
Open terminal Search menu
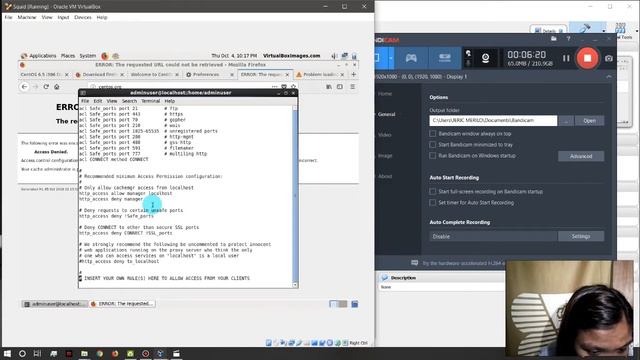click(129, 101)
